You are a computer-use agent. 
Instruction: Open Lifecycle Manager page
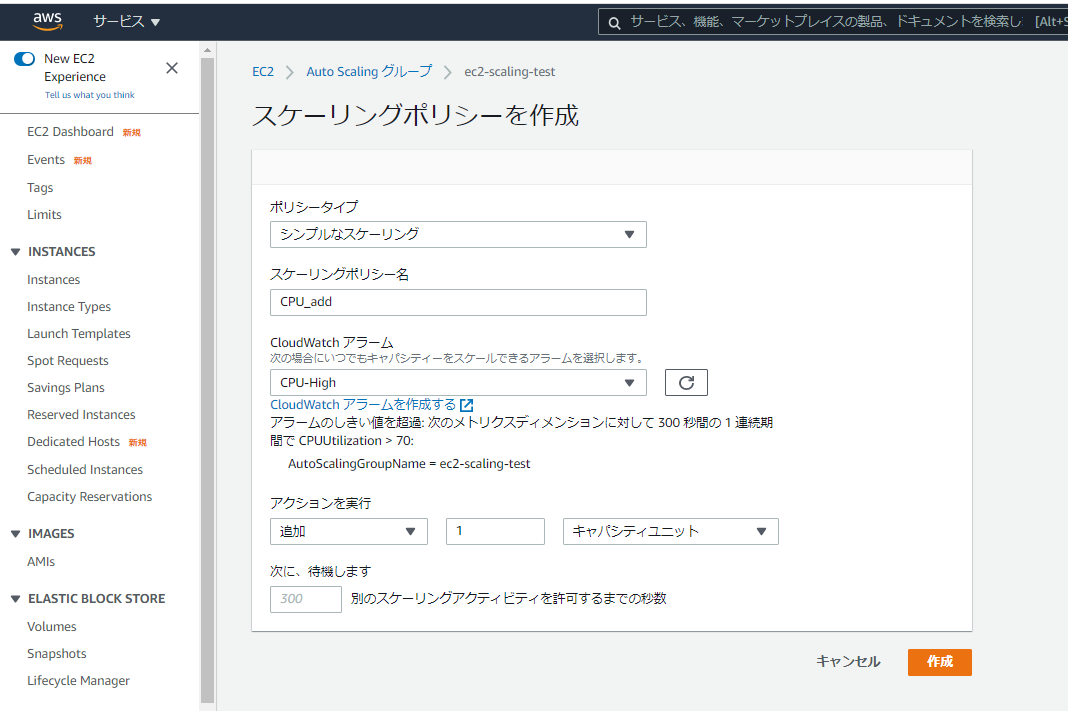coord(78,681)
